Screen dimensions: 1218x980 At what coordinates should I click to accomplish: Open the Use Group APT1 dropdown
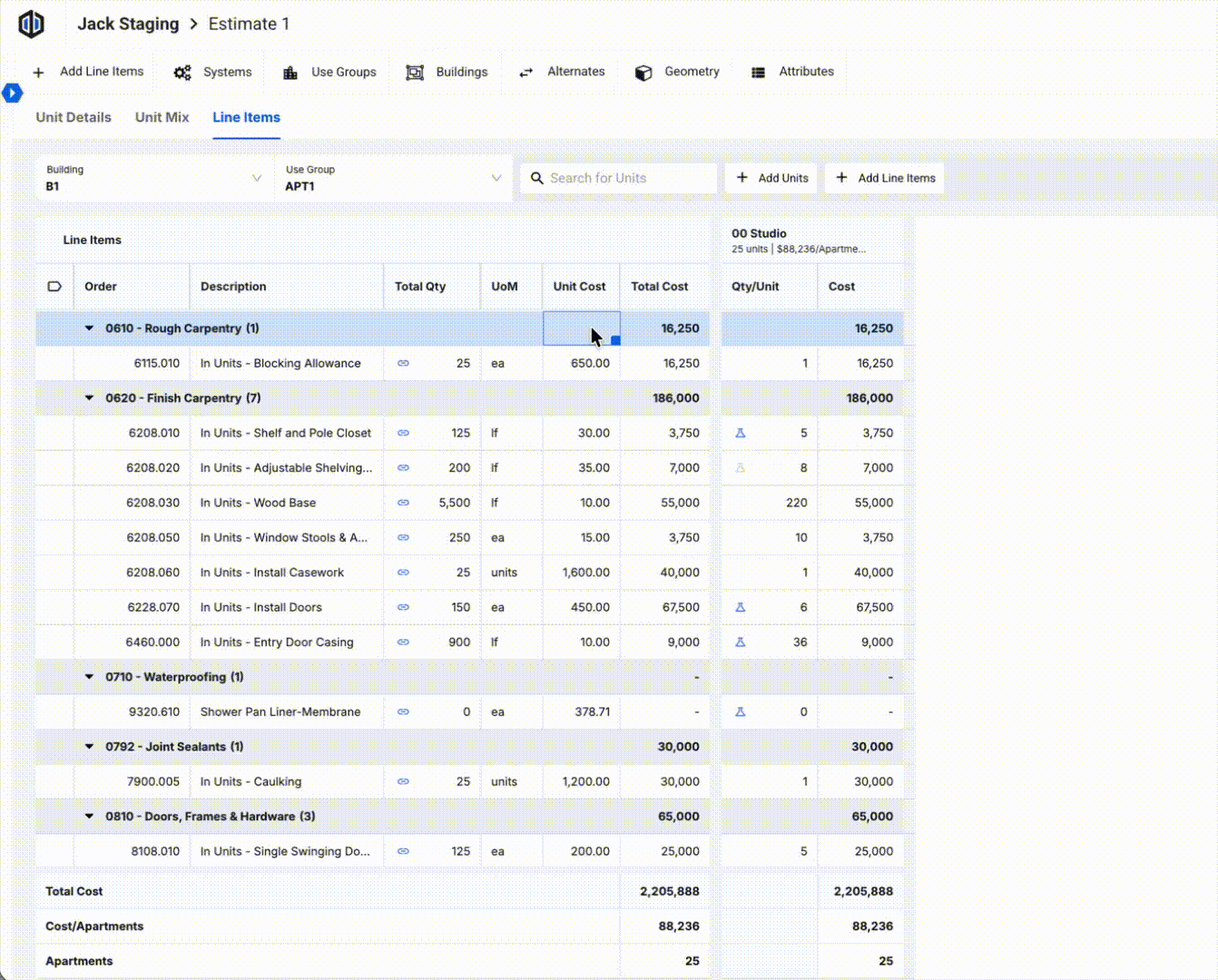click(393, 178)
